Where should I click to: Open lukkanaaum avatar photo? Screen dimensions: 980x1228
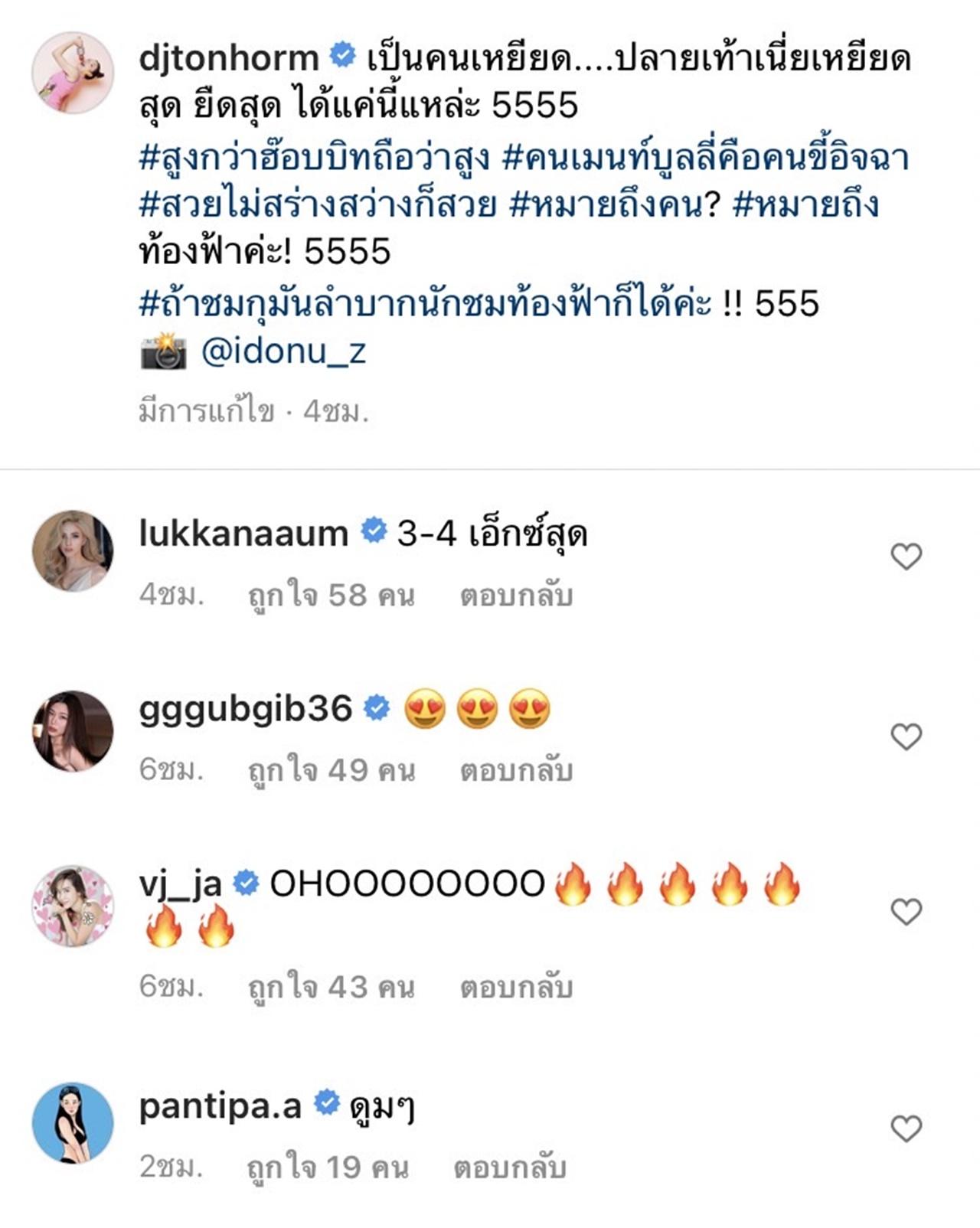tap(73, 551)
